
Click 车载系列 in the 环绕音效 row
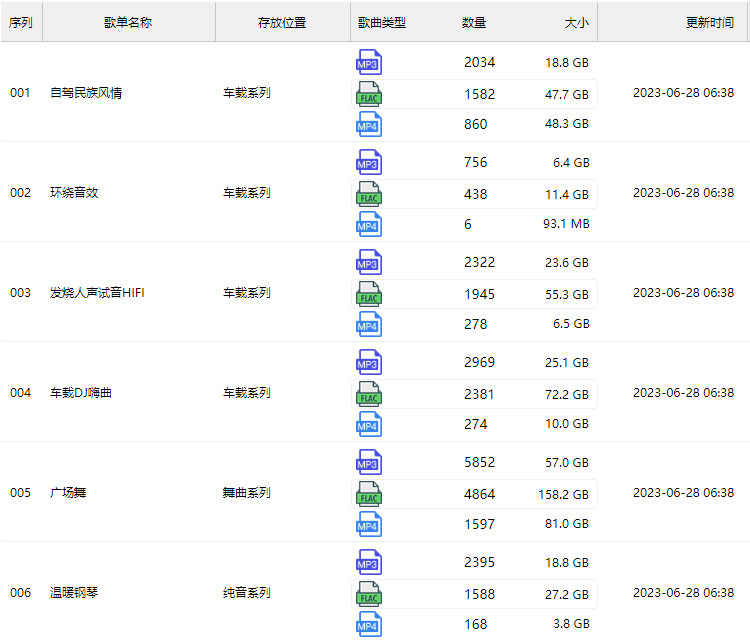[x=247, y=193]
